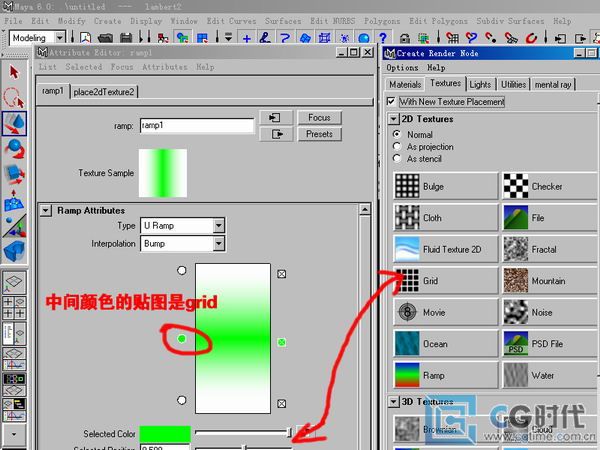The image size is (600, 450).
Task: Create a Movie texture node
Action: [x=446, y=312]
